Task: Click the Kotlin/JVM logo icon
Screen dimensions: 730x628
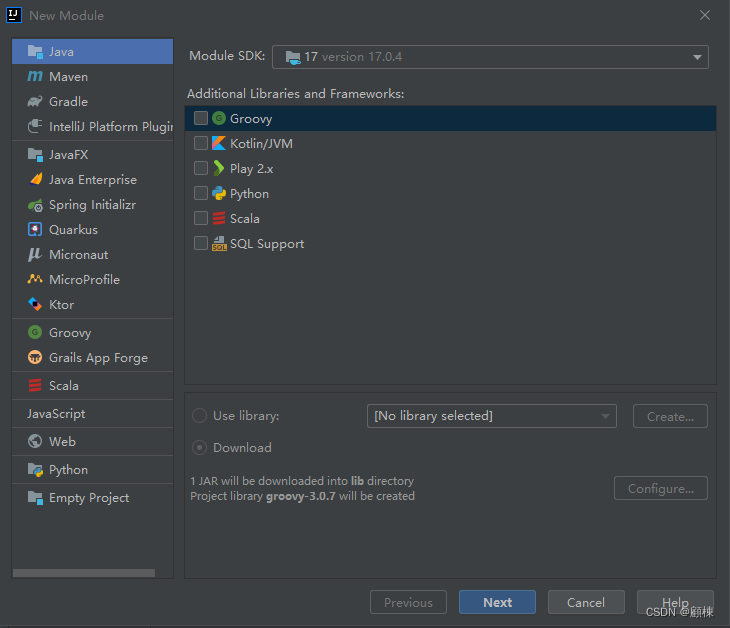Action: (219, 143)
